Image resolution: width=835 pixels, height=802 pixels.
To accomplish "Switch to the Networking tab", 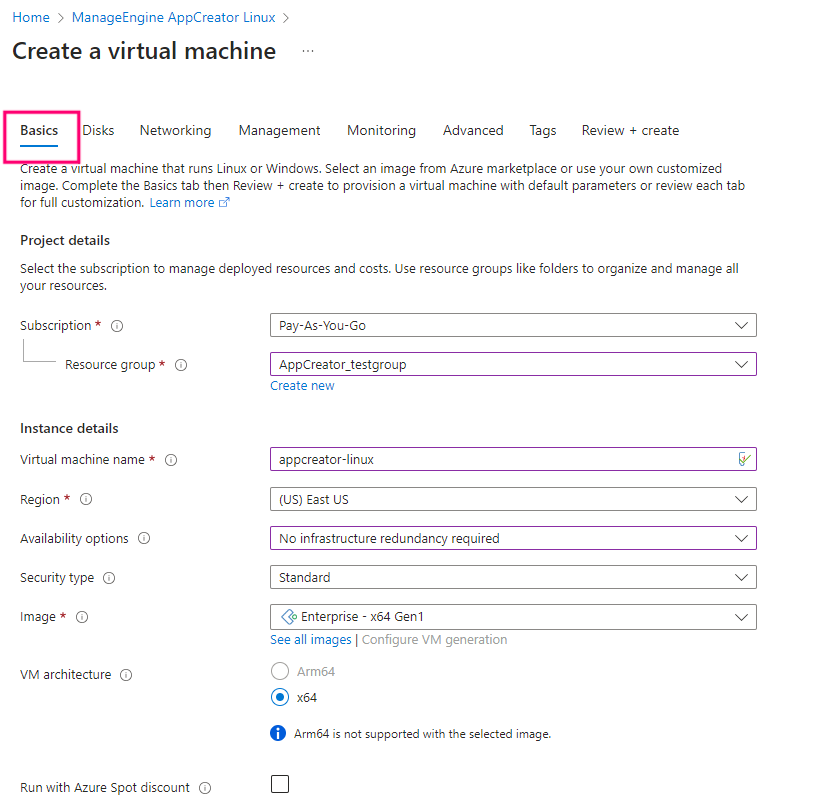I will [x=175, y=131].
